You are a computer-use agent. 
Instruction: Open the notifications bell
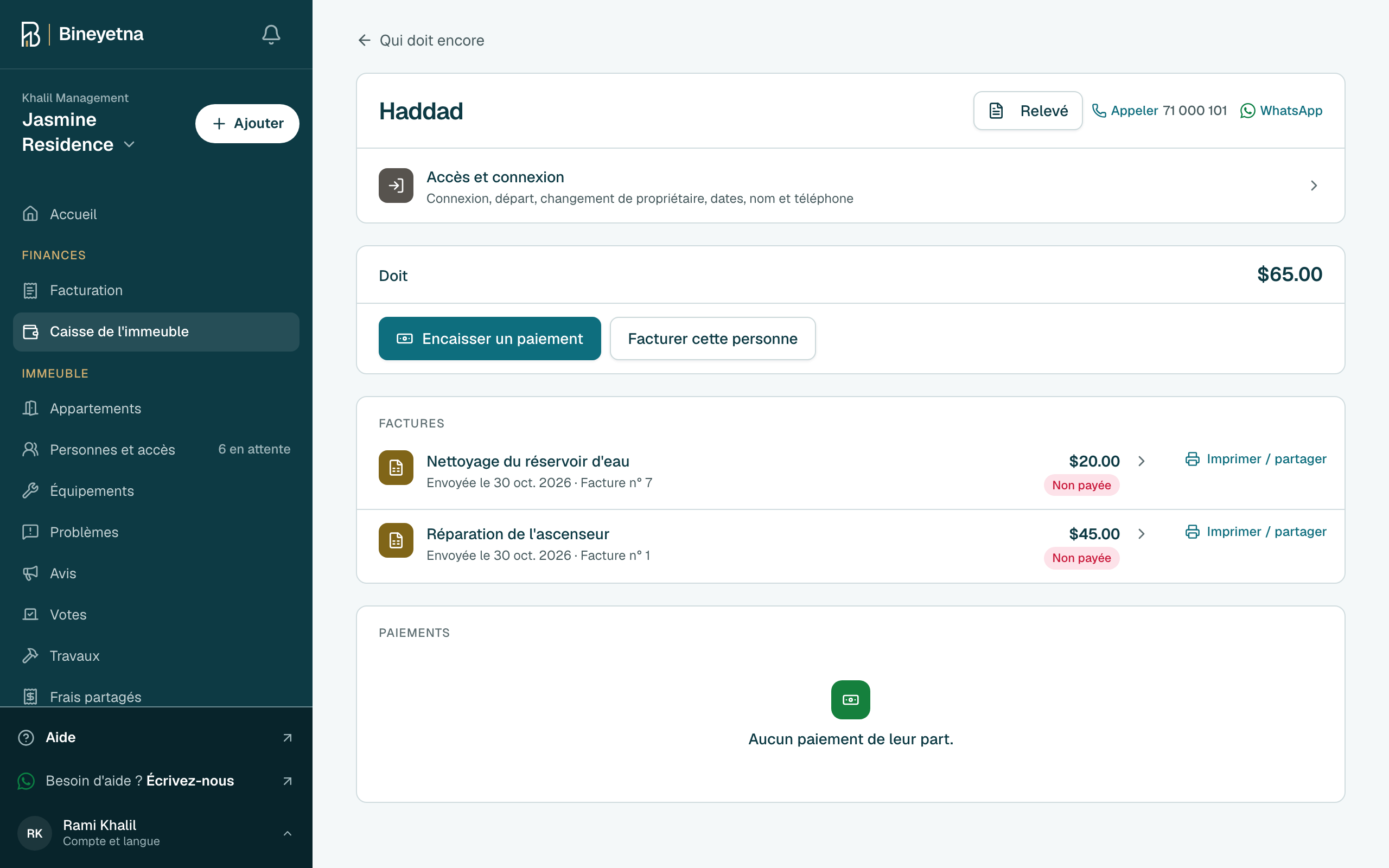point(271,34)
